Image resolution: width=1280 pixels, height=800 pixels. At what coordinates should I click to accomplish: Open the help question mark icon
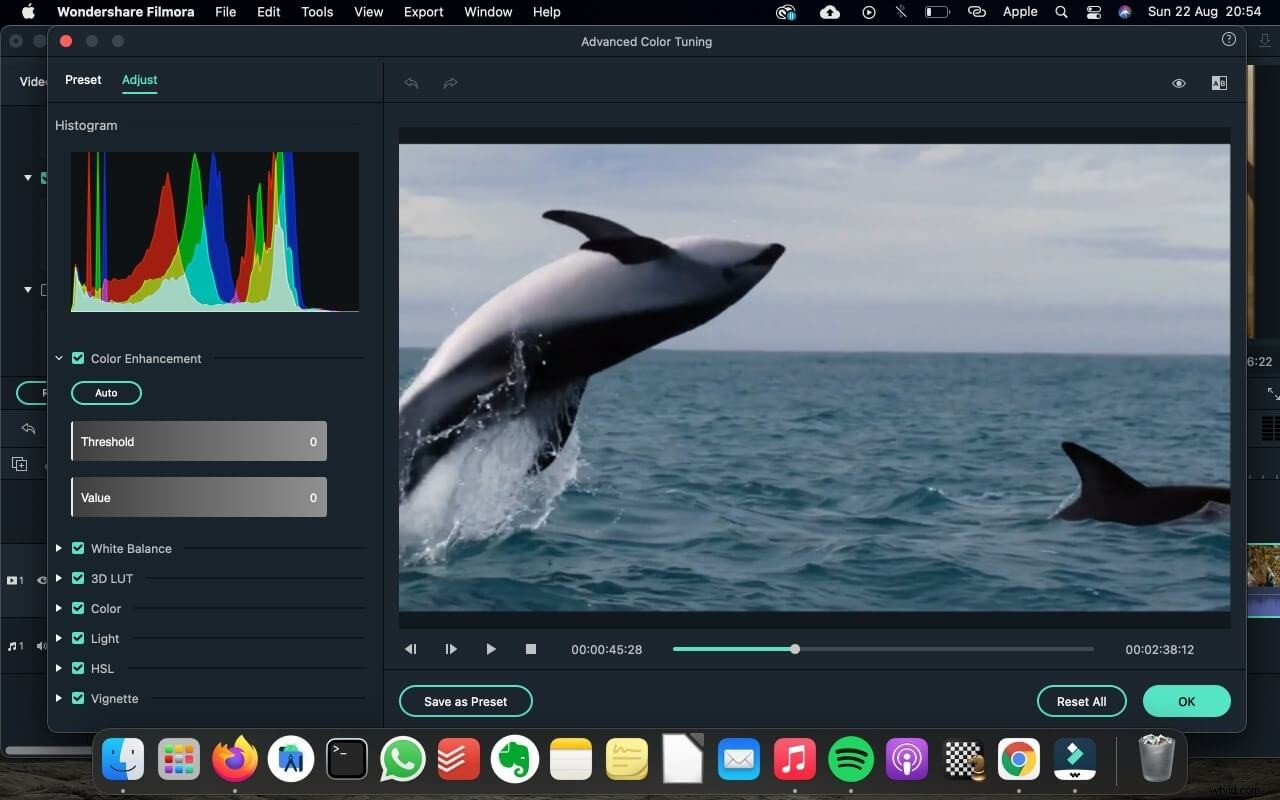click(1229, 40)
